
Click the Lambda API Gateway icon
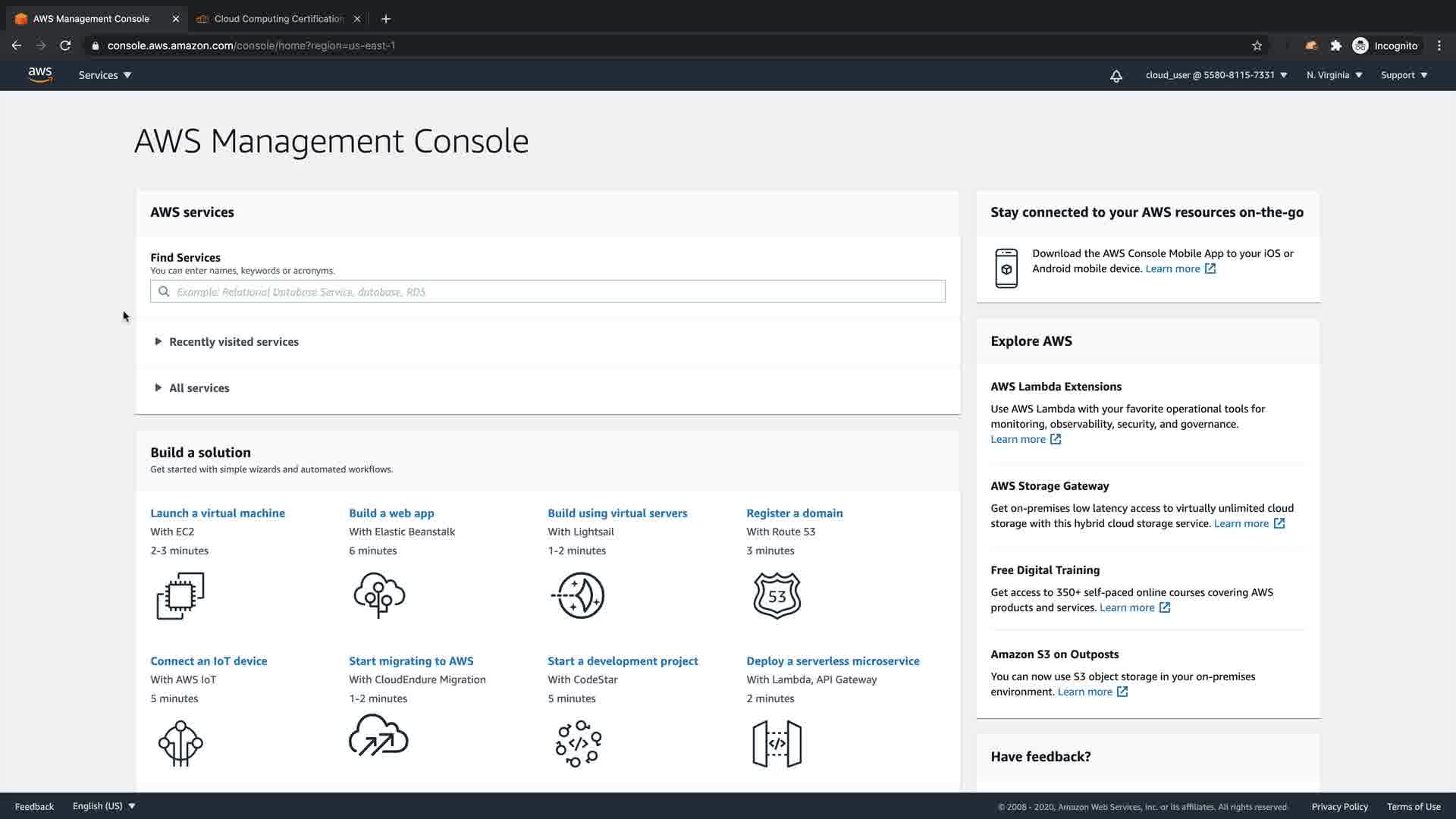click(x=777, y=743)
